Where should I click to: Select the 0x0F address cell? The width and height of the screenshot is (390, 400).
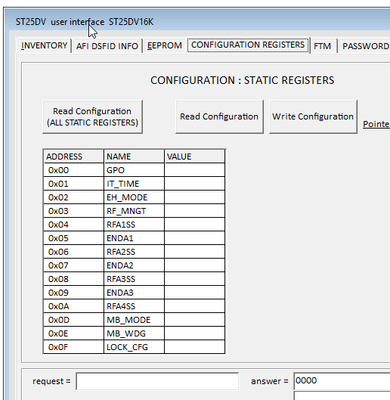73,347
